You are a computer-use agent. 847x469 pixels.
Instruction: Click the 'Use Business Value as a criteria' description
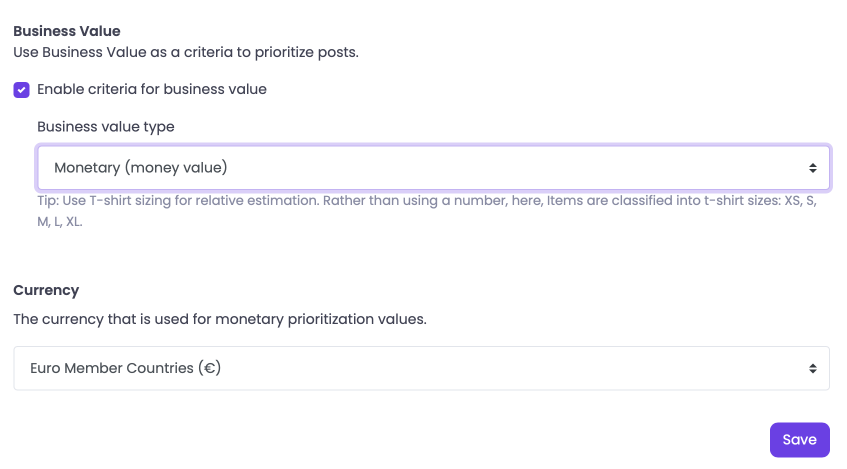click(x=186, y=51)
